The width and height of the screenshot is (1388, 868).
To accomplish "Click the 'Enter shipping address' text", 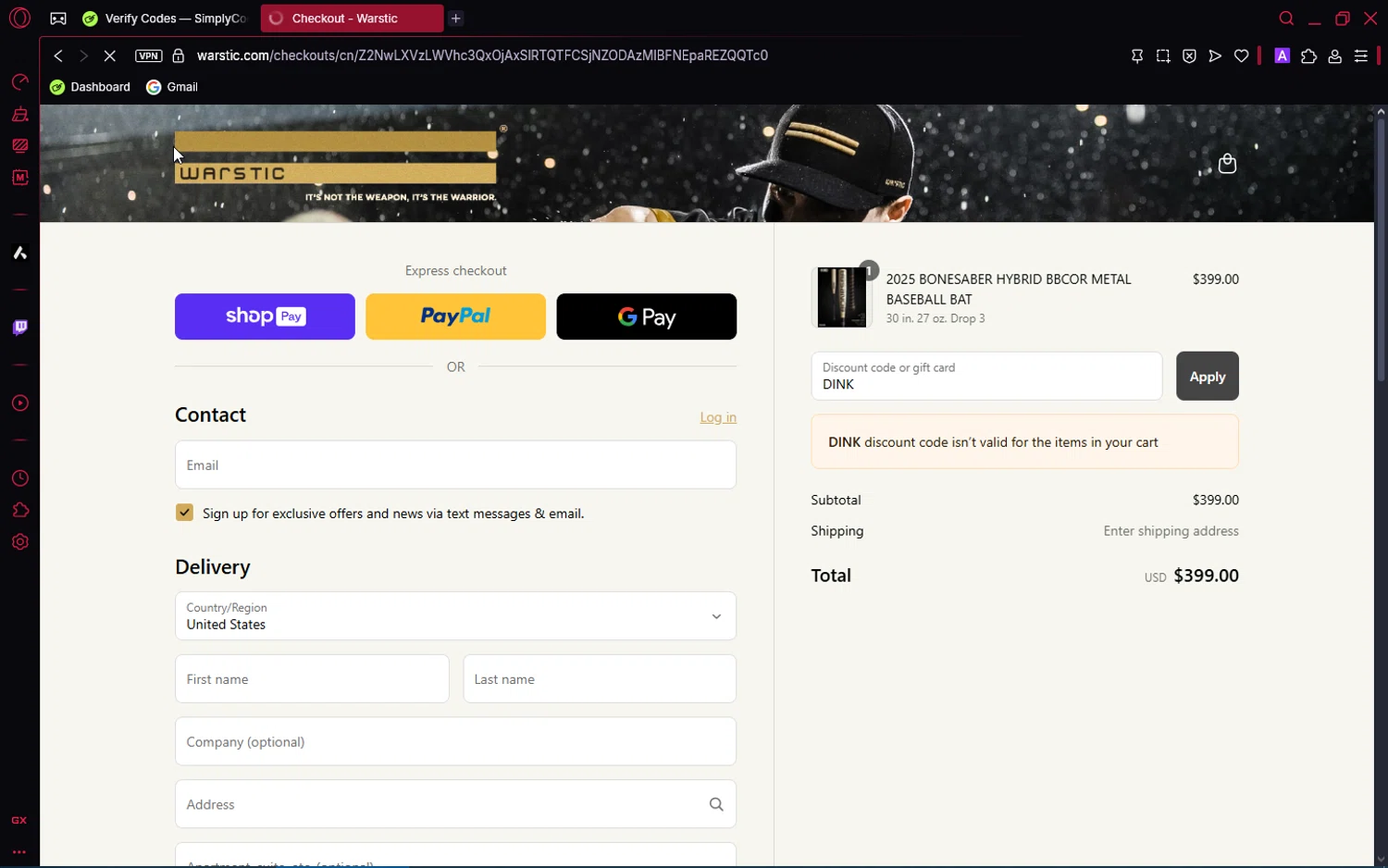I will 1171,531.
